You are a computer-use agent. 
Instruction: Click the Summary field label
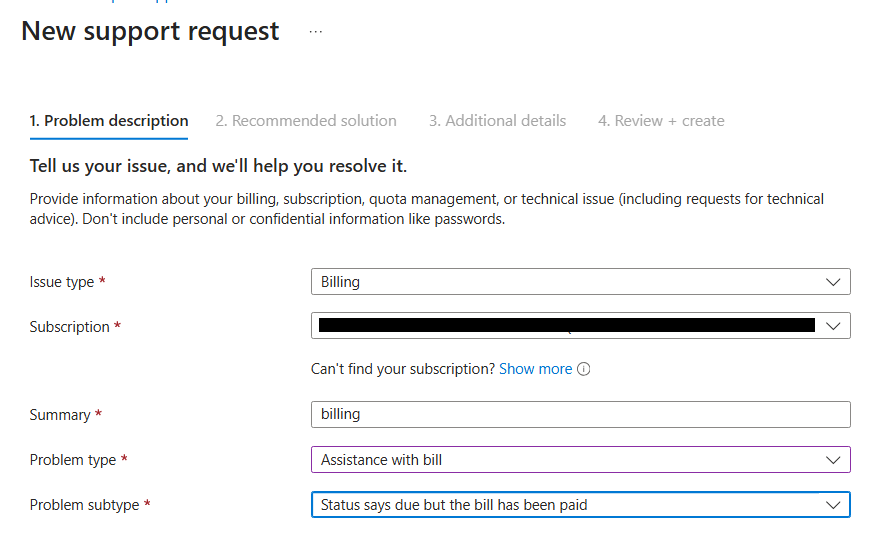coord(60,415)
